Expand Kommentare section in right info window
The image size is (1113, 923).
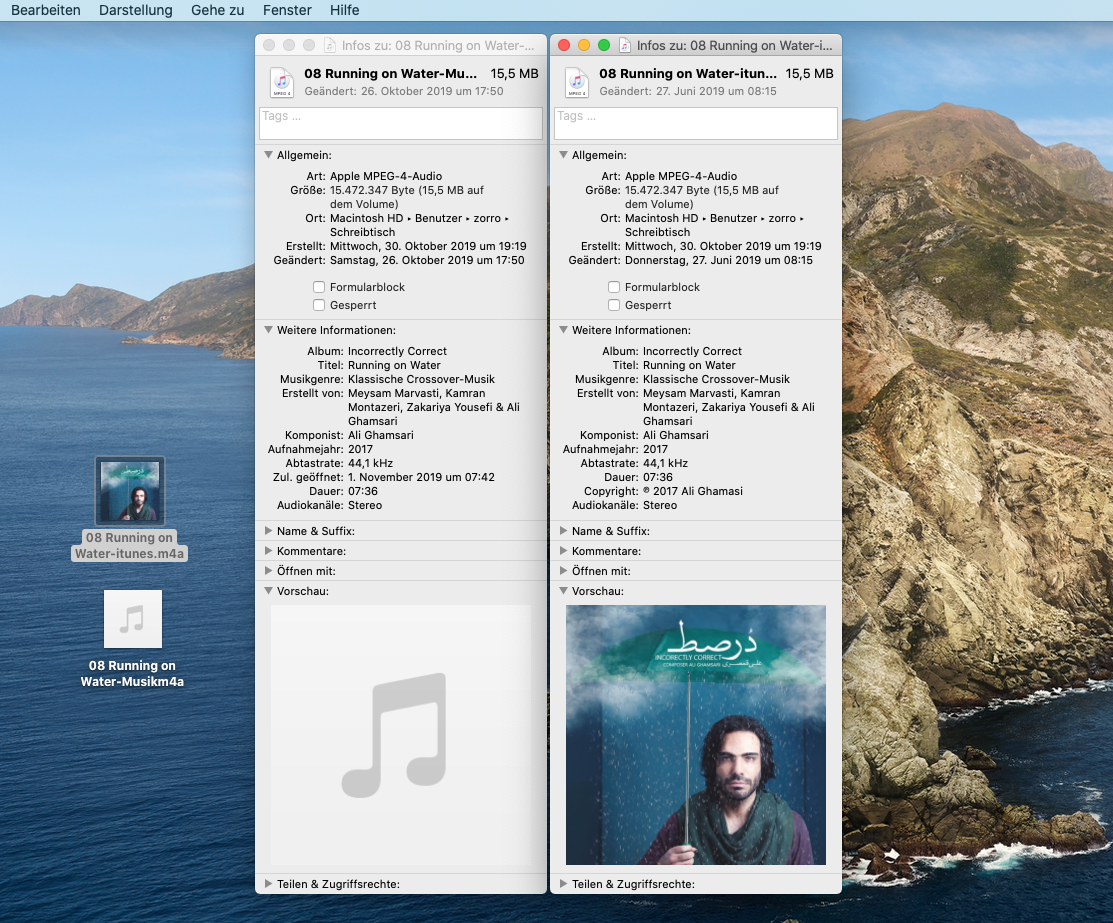click(564, 551)
